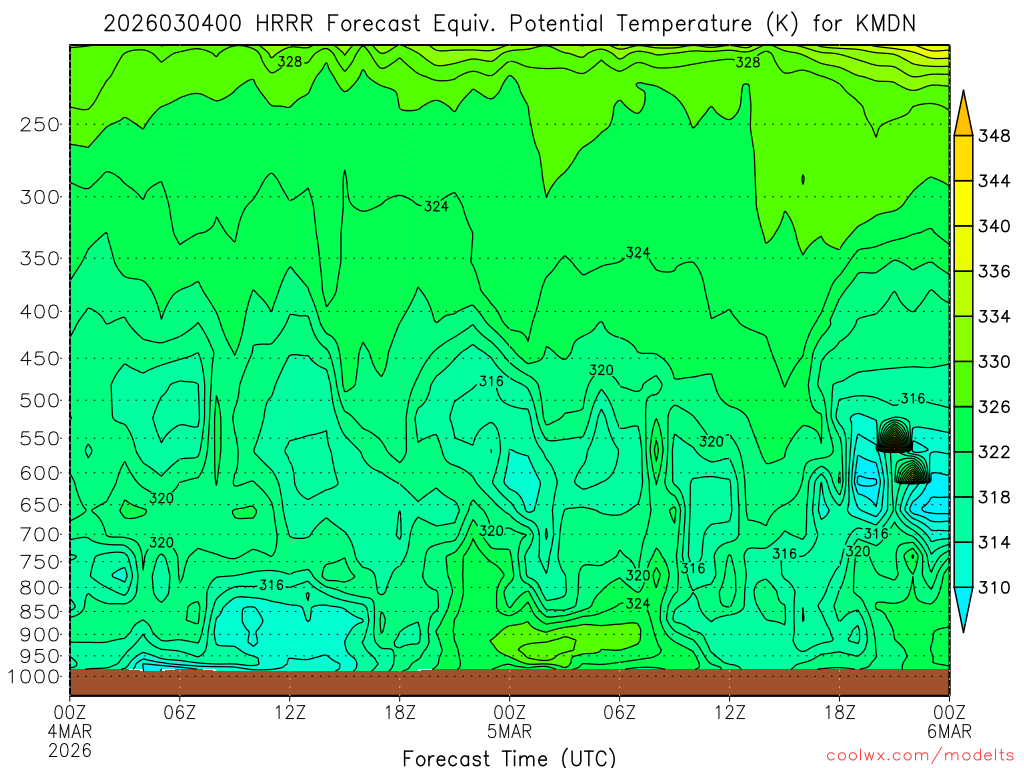The height and width of the screenshot is (768, 1024).
Task: Click the Forecast Time (UTC) axis title
Action: coord(509,758)
